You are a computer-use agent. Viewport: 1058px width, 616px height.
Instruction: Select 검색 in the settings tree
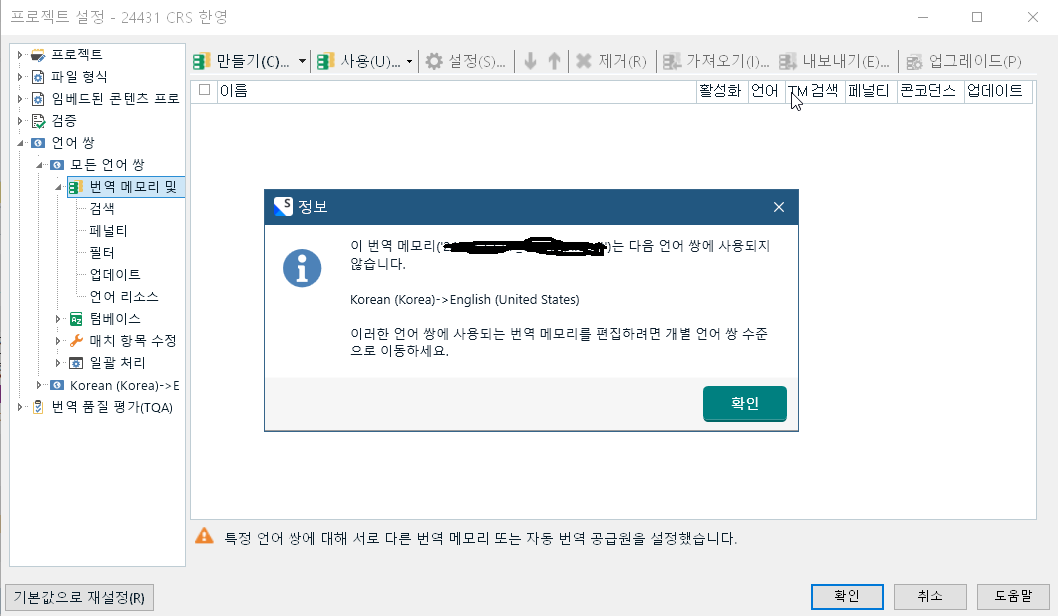coord(102,209)
